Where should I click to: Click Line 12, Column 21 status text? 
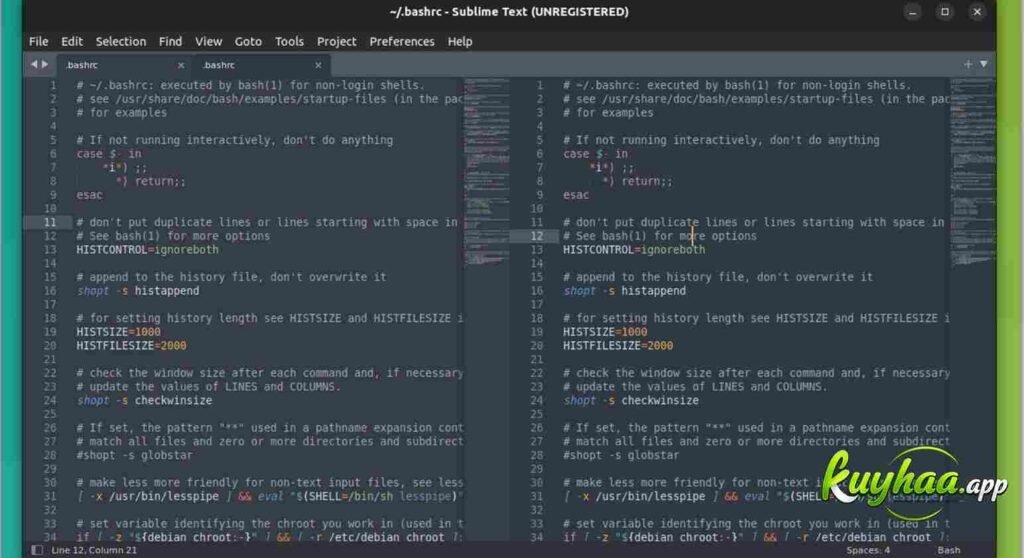coord(94,550)
